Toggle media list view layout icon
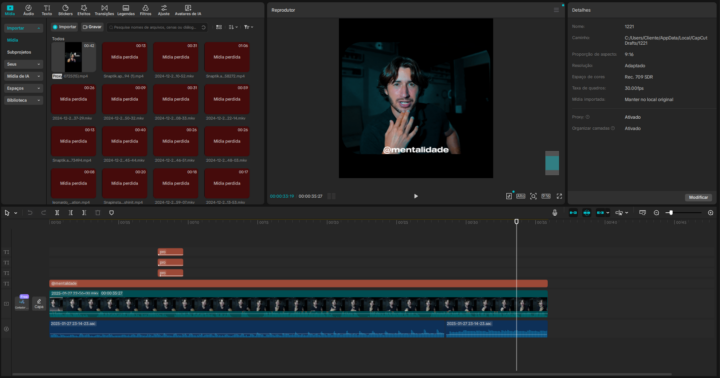 pos(219,27)
